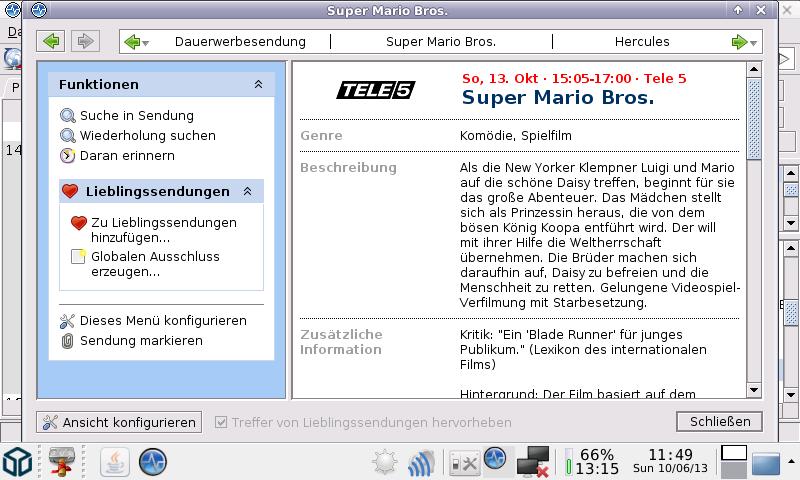The height and width of the screenshot is (480, 800).
Task: Open the Wi-Fi network tray icon
Action: pos(420,462)
